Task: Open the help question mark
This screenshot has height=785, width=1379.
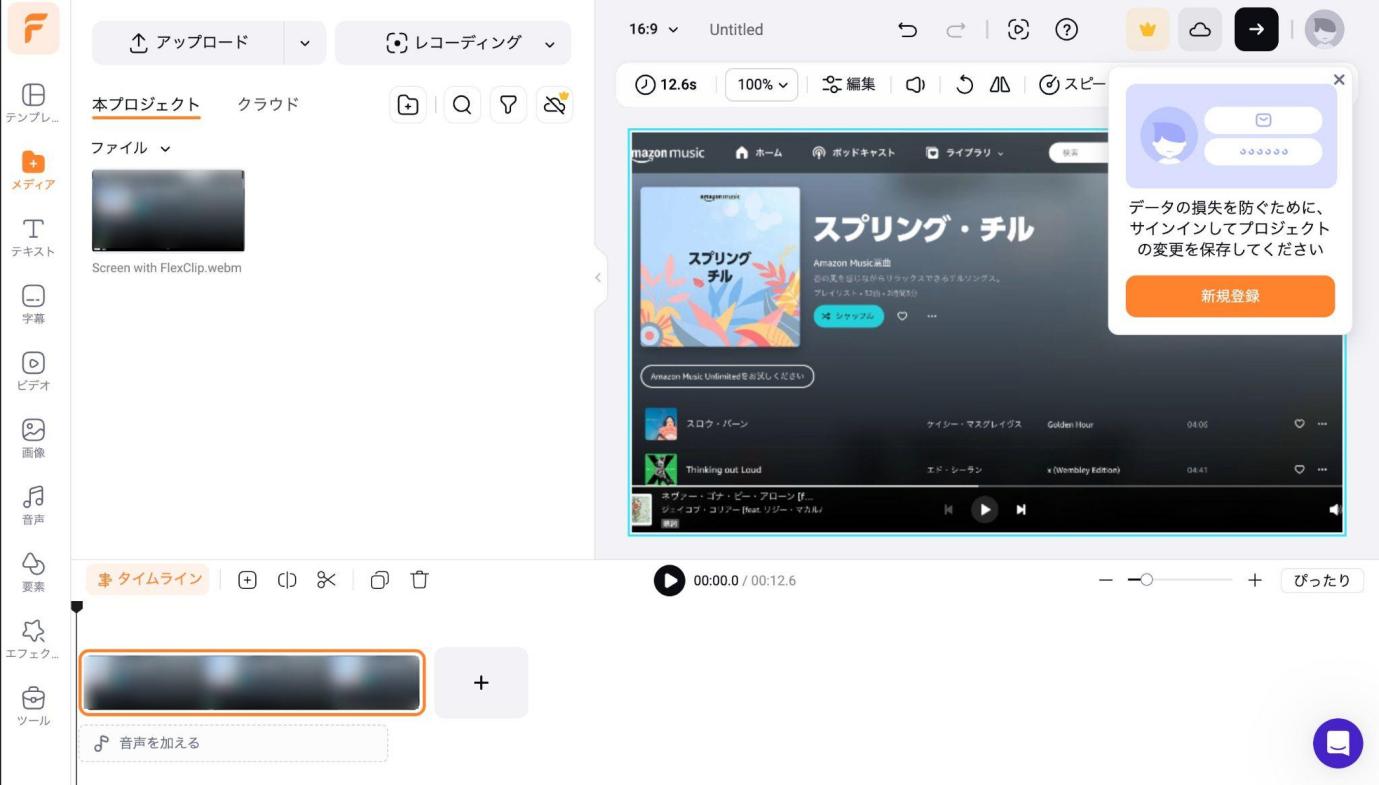Action: [1066, 30]
